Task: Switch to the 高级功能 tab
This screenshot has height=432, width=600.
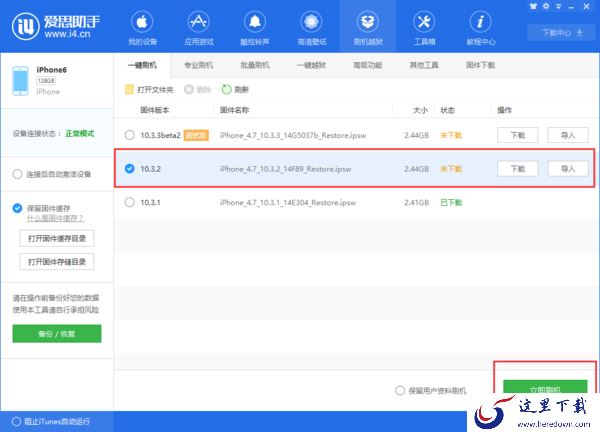Action: coord(368,65)
